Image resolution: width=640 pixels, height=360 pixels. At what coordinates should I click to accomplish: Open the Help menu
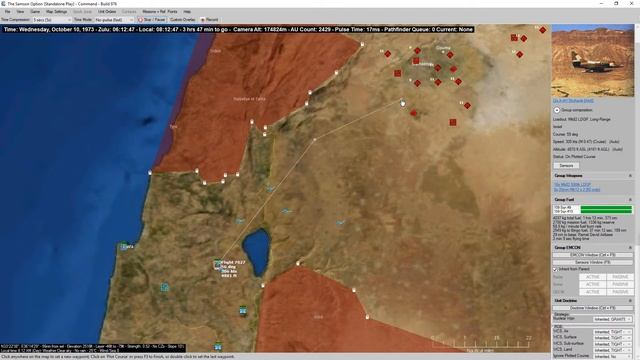coord(187,11)
